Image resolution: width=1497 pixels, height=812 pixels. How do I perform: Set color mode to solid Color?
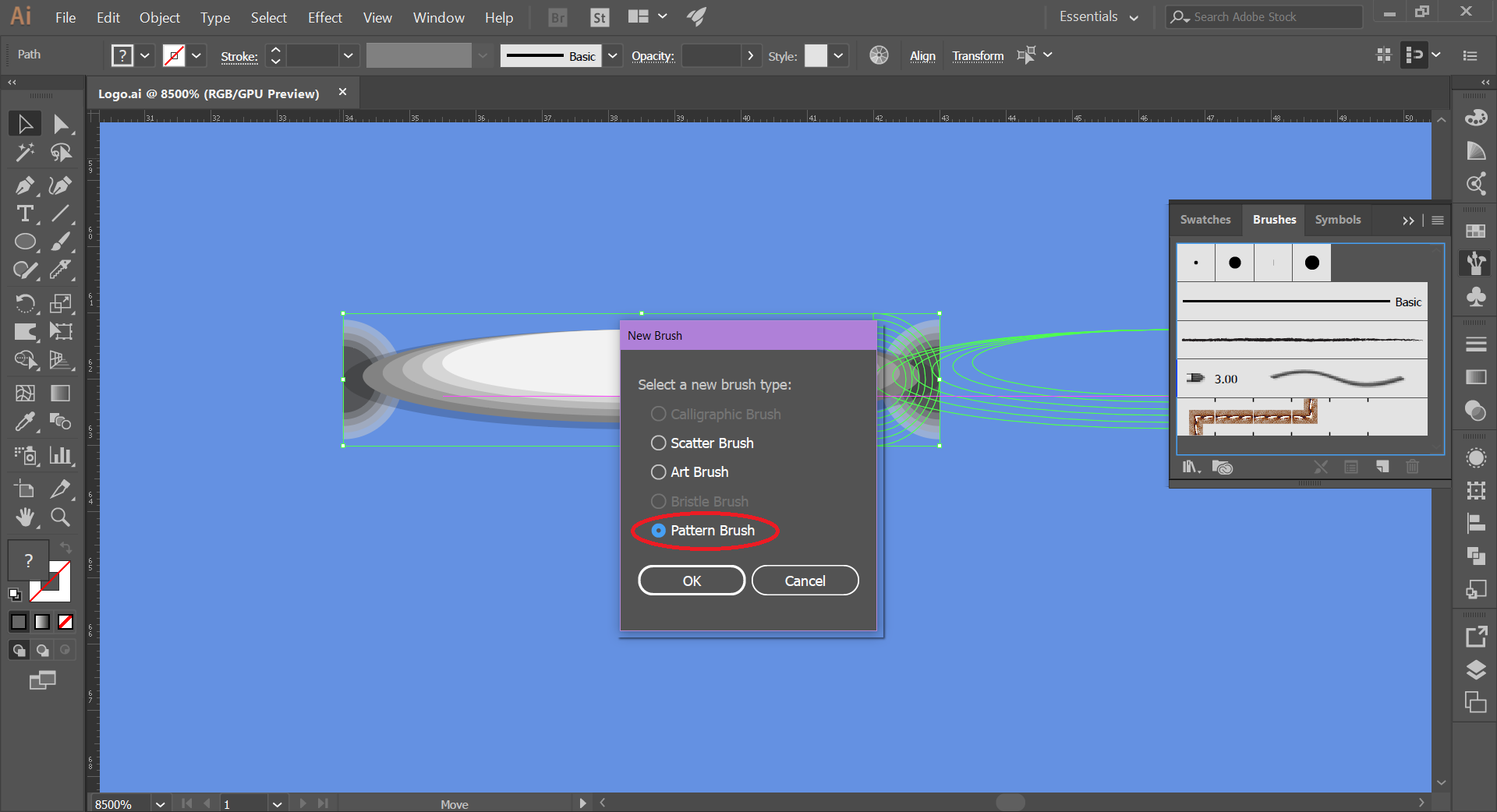(19, 622)
